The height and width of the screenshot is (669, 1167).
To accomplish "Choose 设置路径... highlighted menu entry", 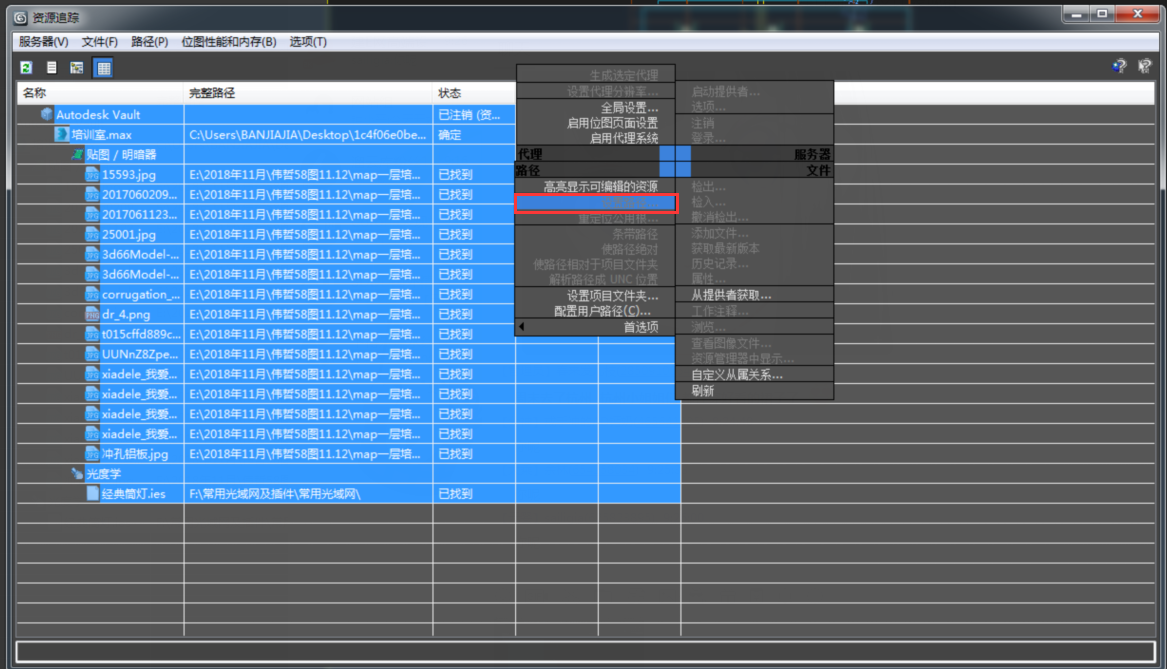I will coord(595,203).
